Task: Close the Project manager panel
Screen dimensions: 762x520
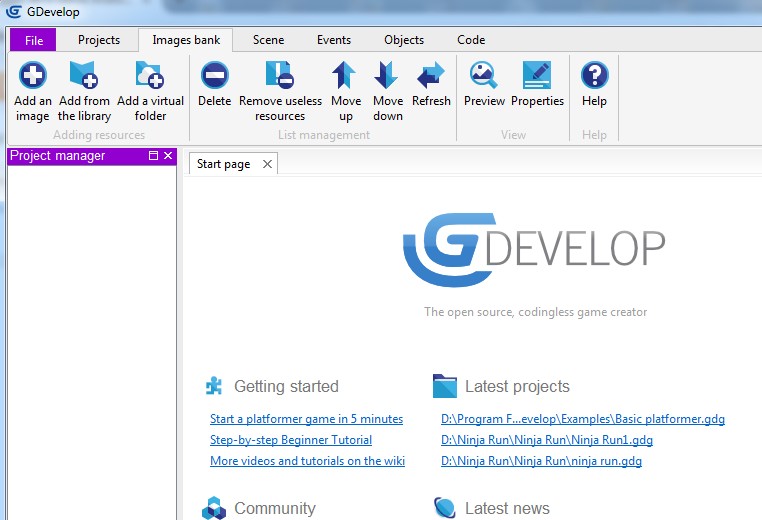Action: point(168,156)
